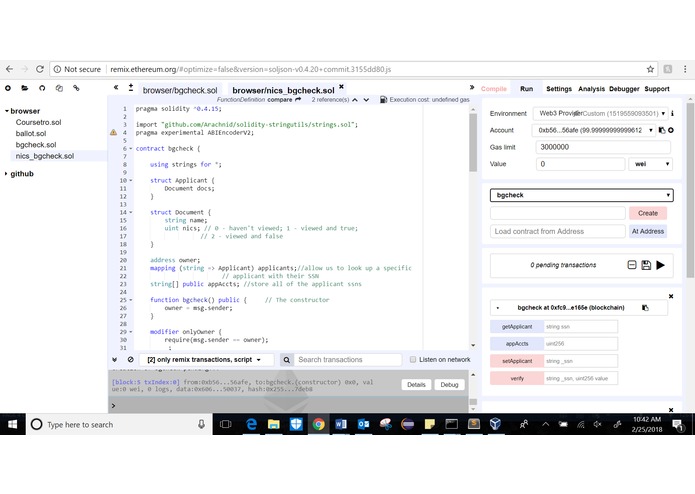Collapse the browser folder in the file tree

[7, 111]
